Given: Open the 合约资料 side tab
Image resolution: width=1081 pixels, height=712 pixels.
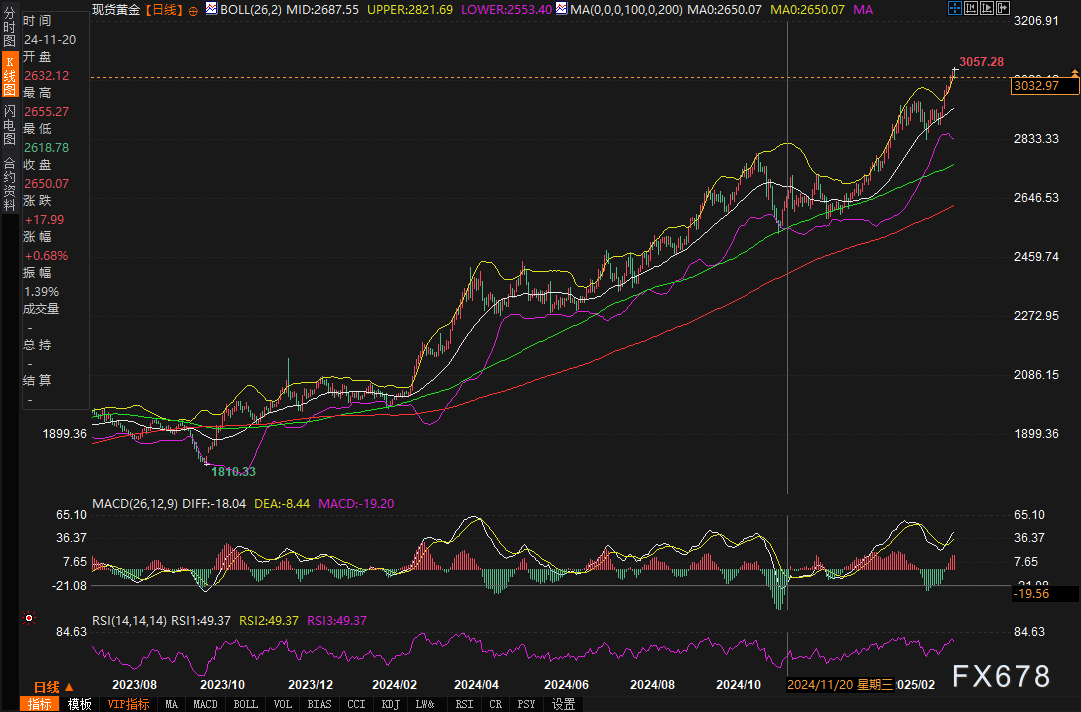Looking at the screenshot, I should (x=9, y=178).
